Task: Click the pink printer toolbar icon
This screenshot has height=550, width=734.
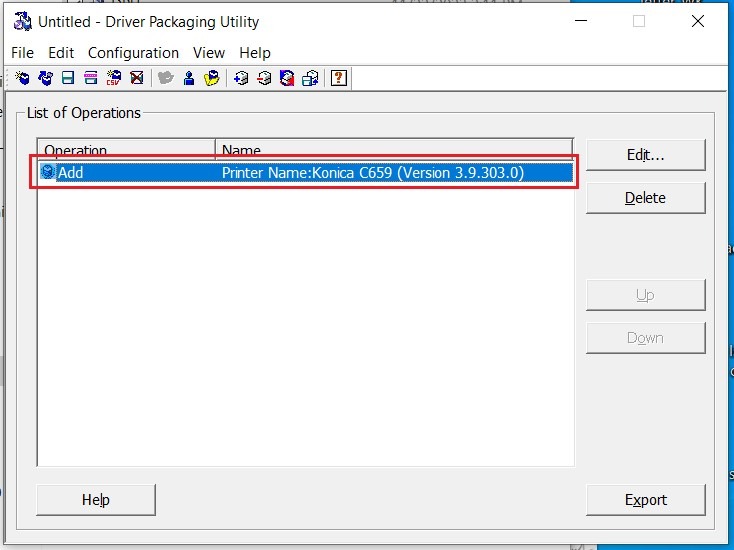Action: coord(91,78)
